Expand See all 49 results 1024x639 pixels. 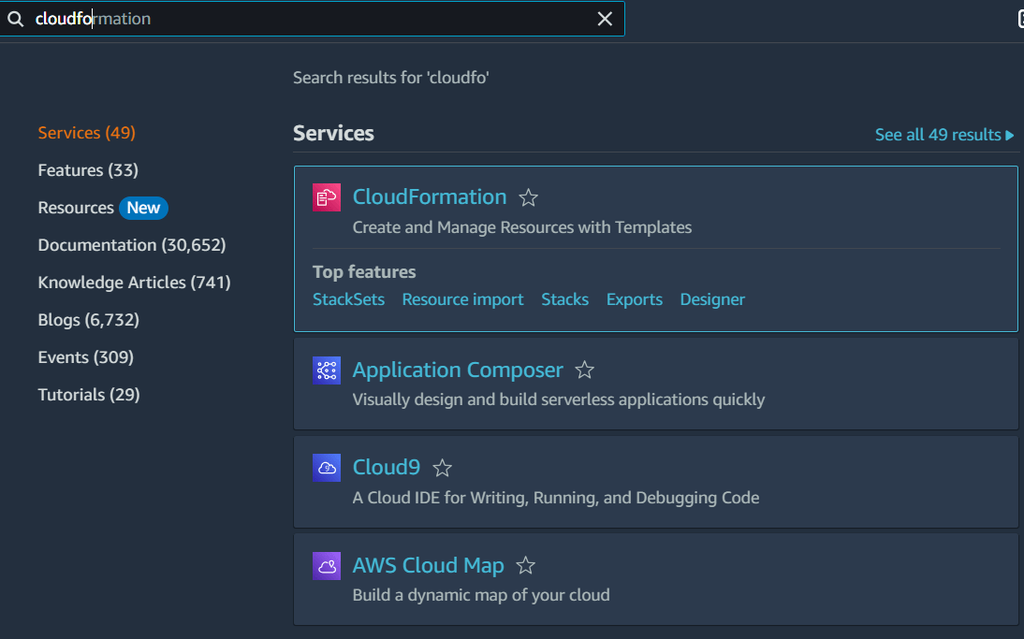[x=944, y=135]
